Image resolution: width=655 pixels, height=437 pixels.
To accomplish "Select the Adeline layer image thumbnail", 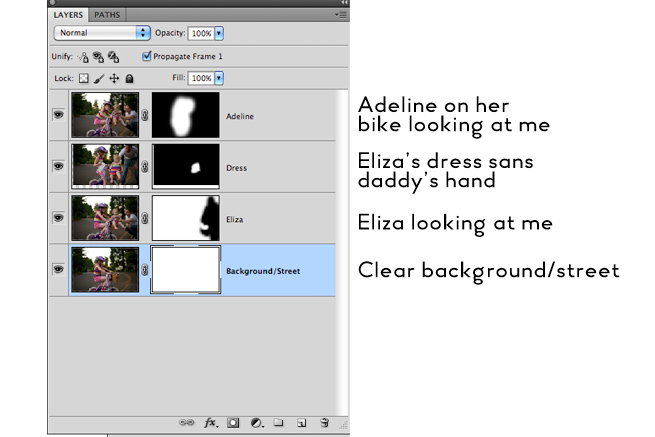I will point(105,115).
